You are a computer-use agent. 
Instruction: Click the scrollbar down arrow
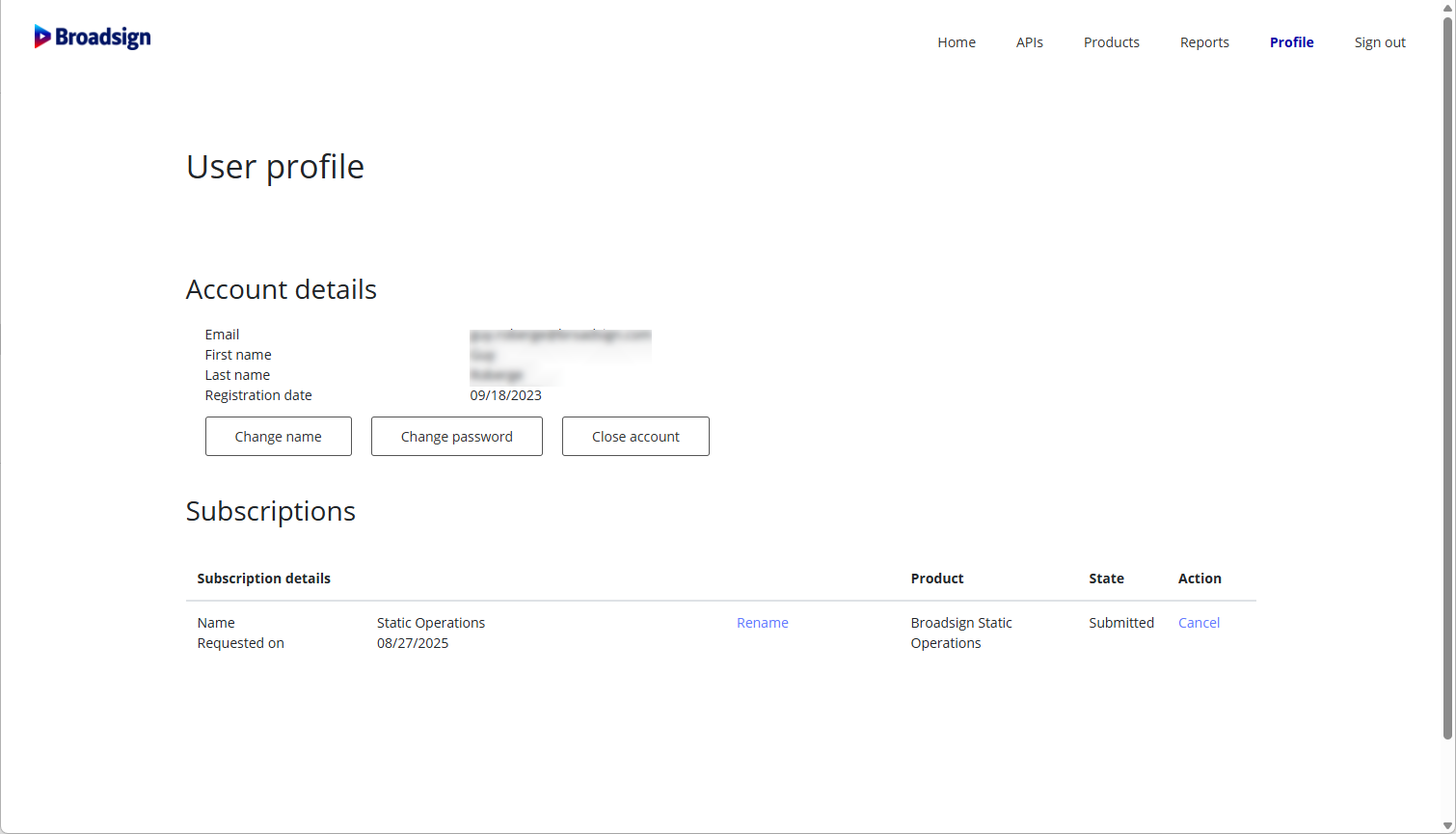click(x=1447, y=826)
